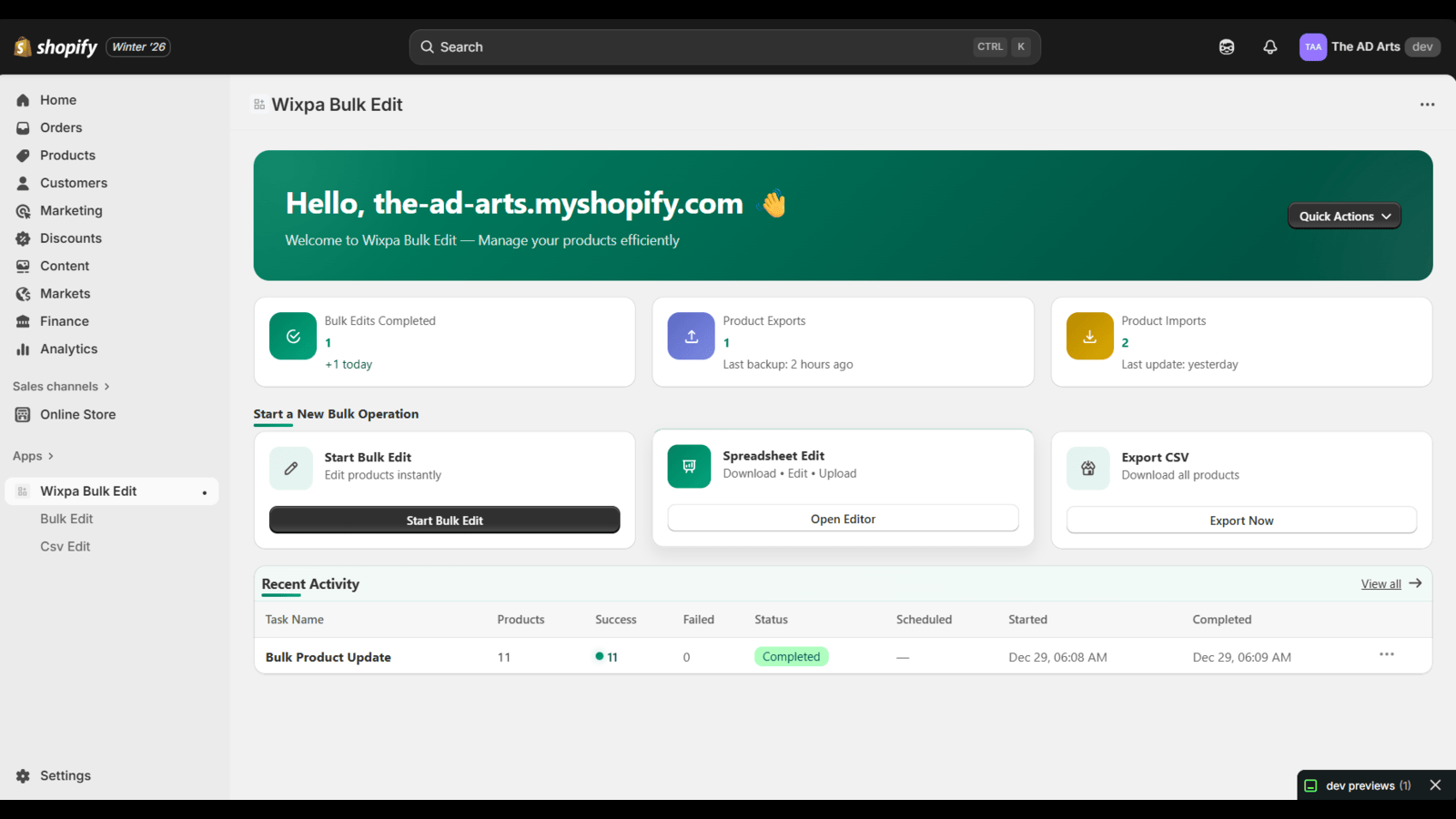The height and width of the screenshot is (819, 1456).
Task: Open the Quick Actions dropdown
Action: [x=1345, y=217]
